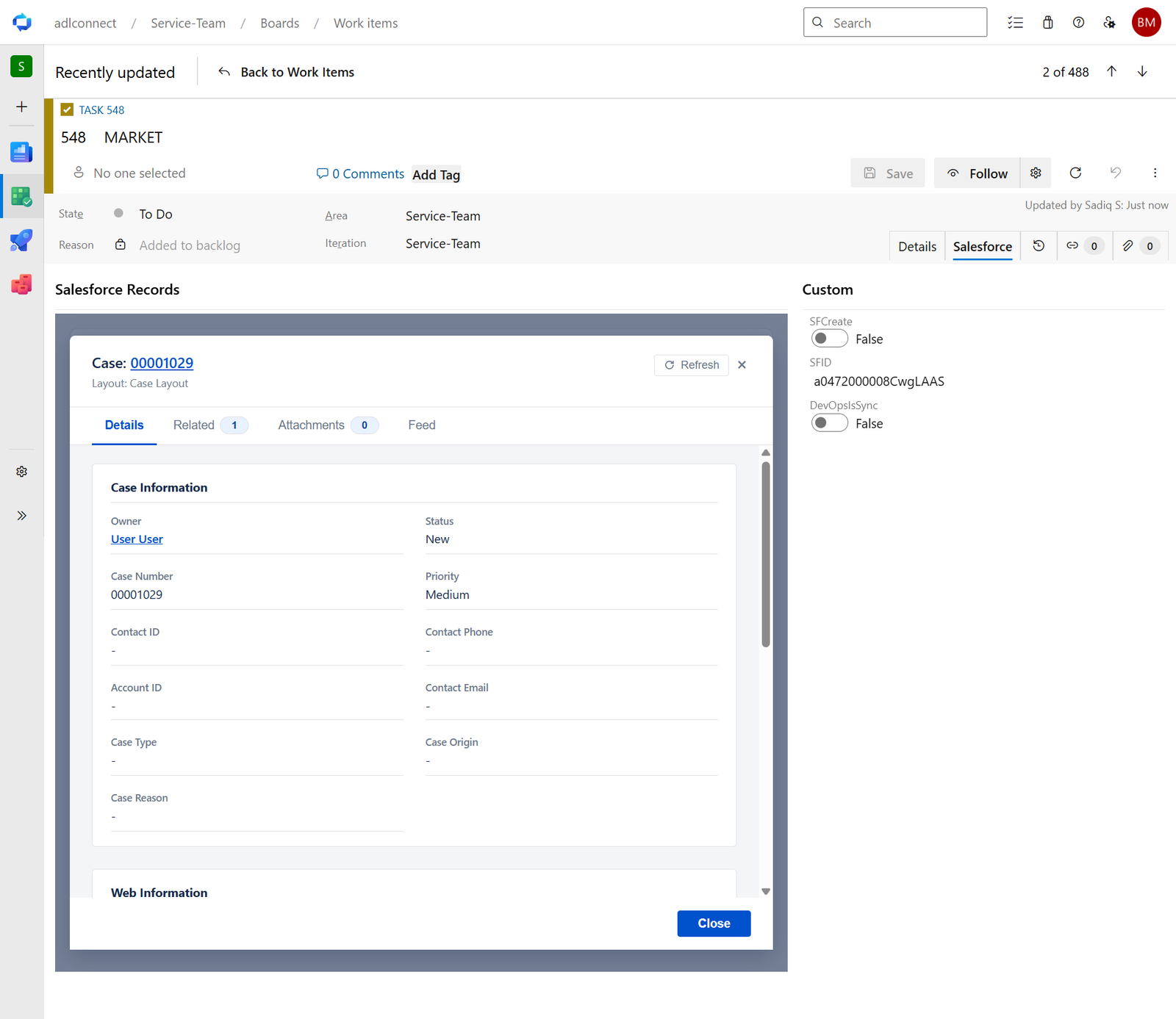This screenshot has height=1019, width=1176.
Task: Click the case panel scrollbar thumb
Action: pyautogui.click(x=765, y=554)
